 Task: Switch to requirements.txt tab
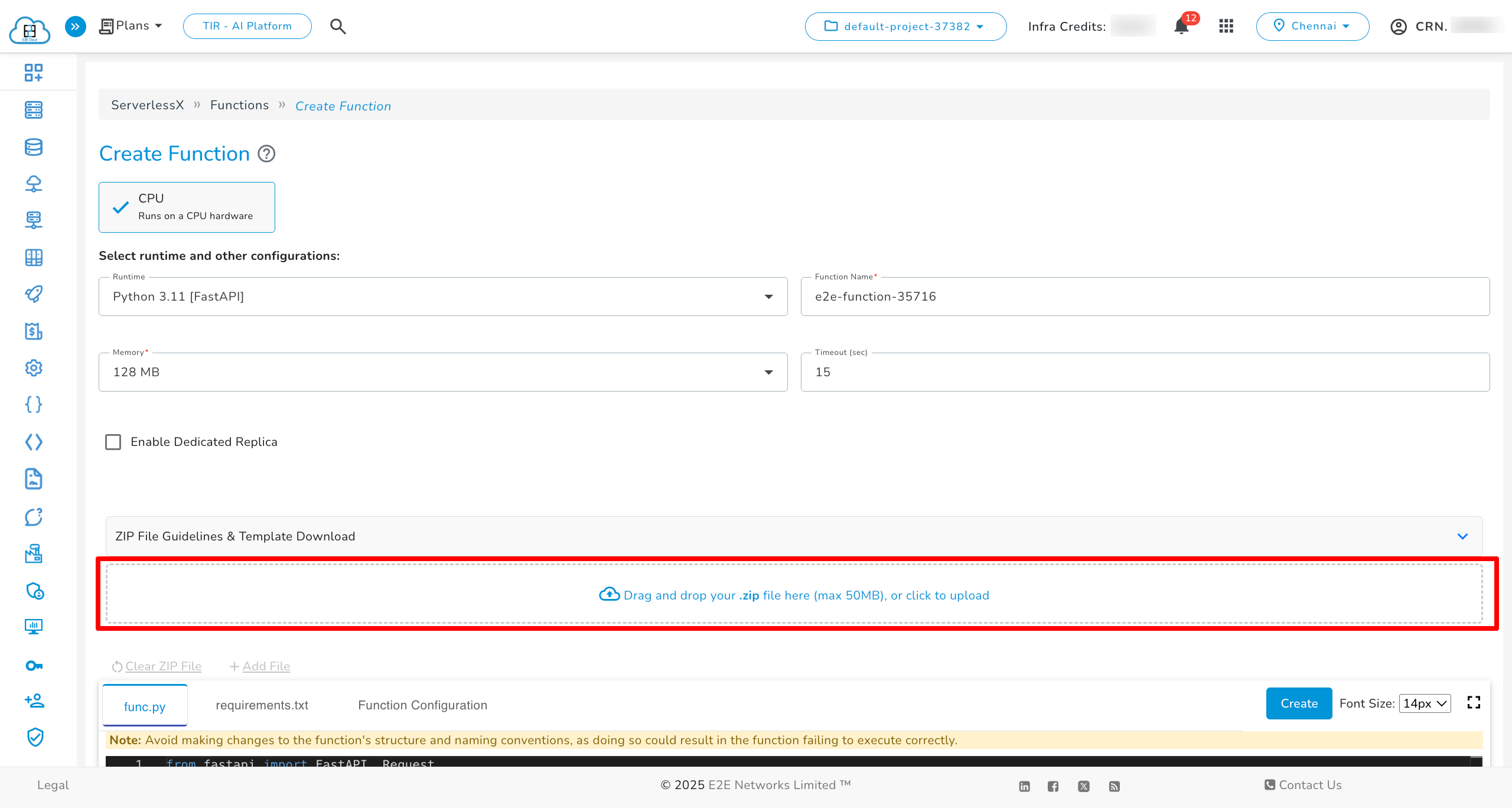click(262, 705)
